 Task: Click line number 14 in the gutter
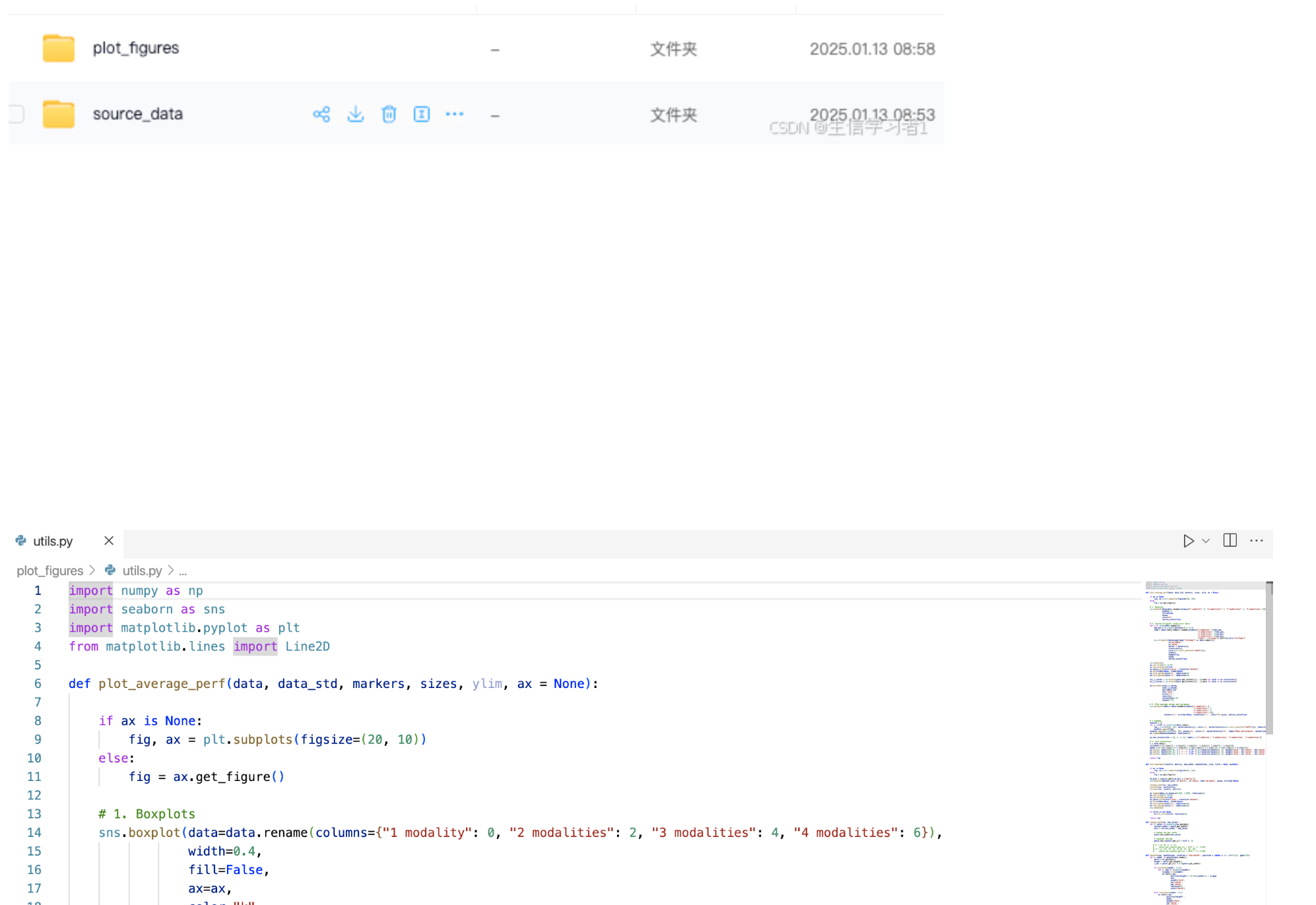pyautogui.click(x=34, y=833)
